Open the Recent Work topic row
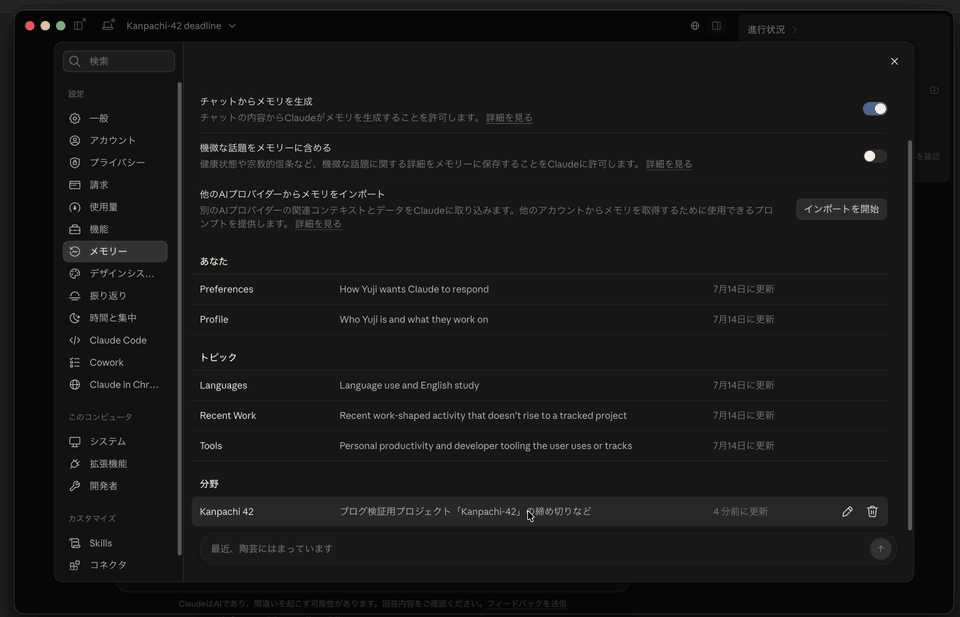This screenshot has width=960, height=617. pyautogui.click(x=539, y=416)
